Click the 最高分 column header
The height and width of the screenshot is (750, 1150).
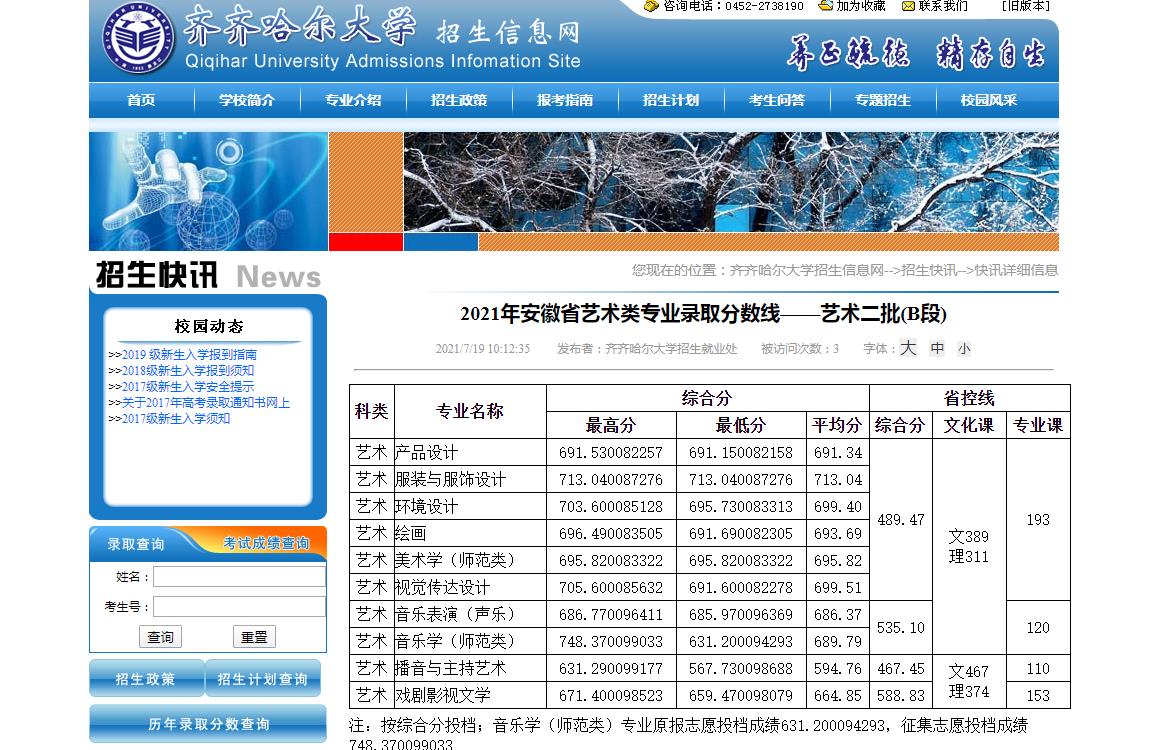[x=610, y=425]
